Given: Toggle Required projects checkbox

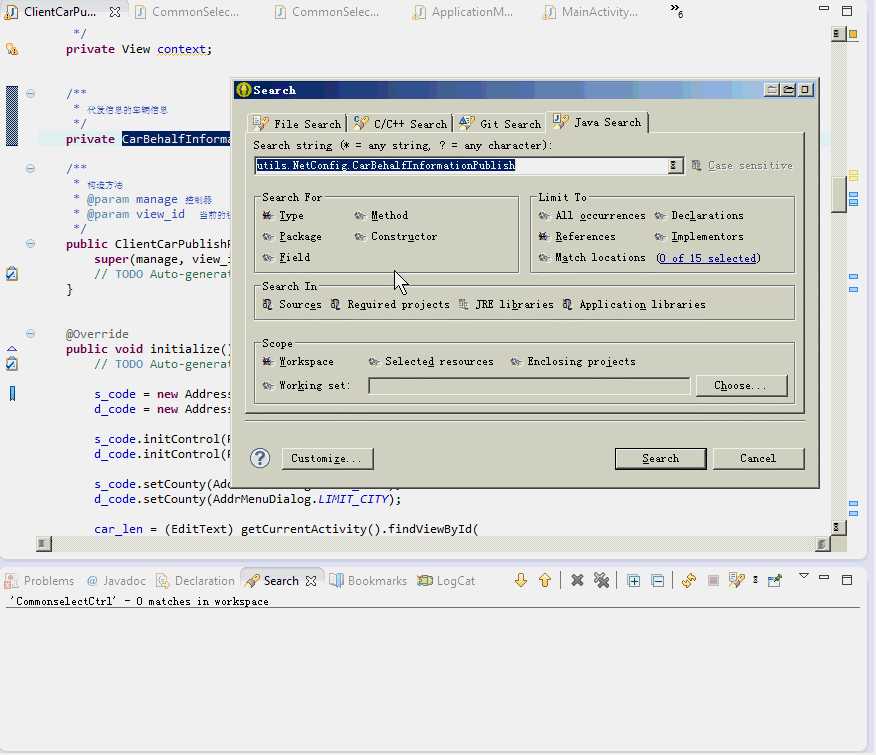Looking at the screenshot, I should pos(390,305).
